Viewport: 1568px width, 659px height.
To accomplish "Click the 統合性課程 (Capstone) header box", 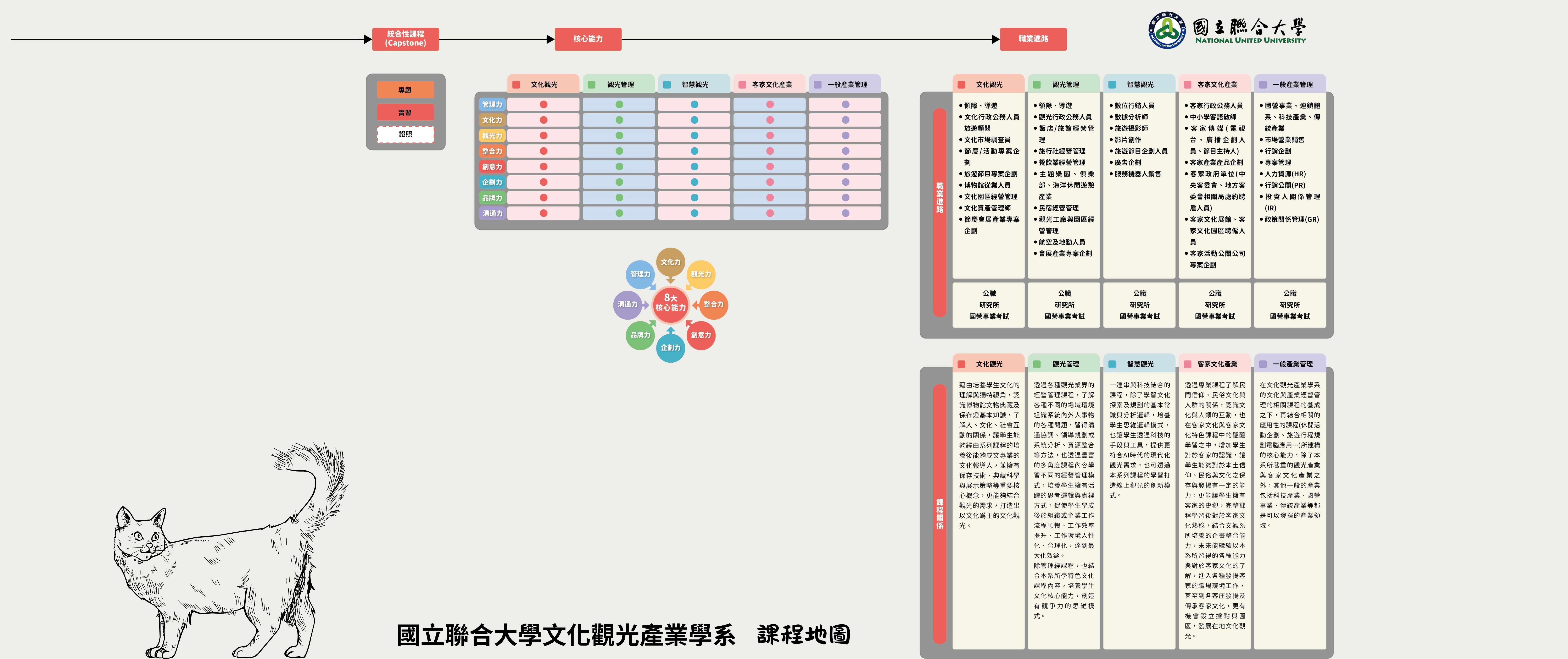I will 405,39.
